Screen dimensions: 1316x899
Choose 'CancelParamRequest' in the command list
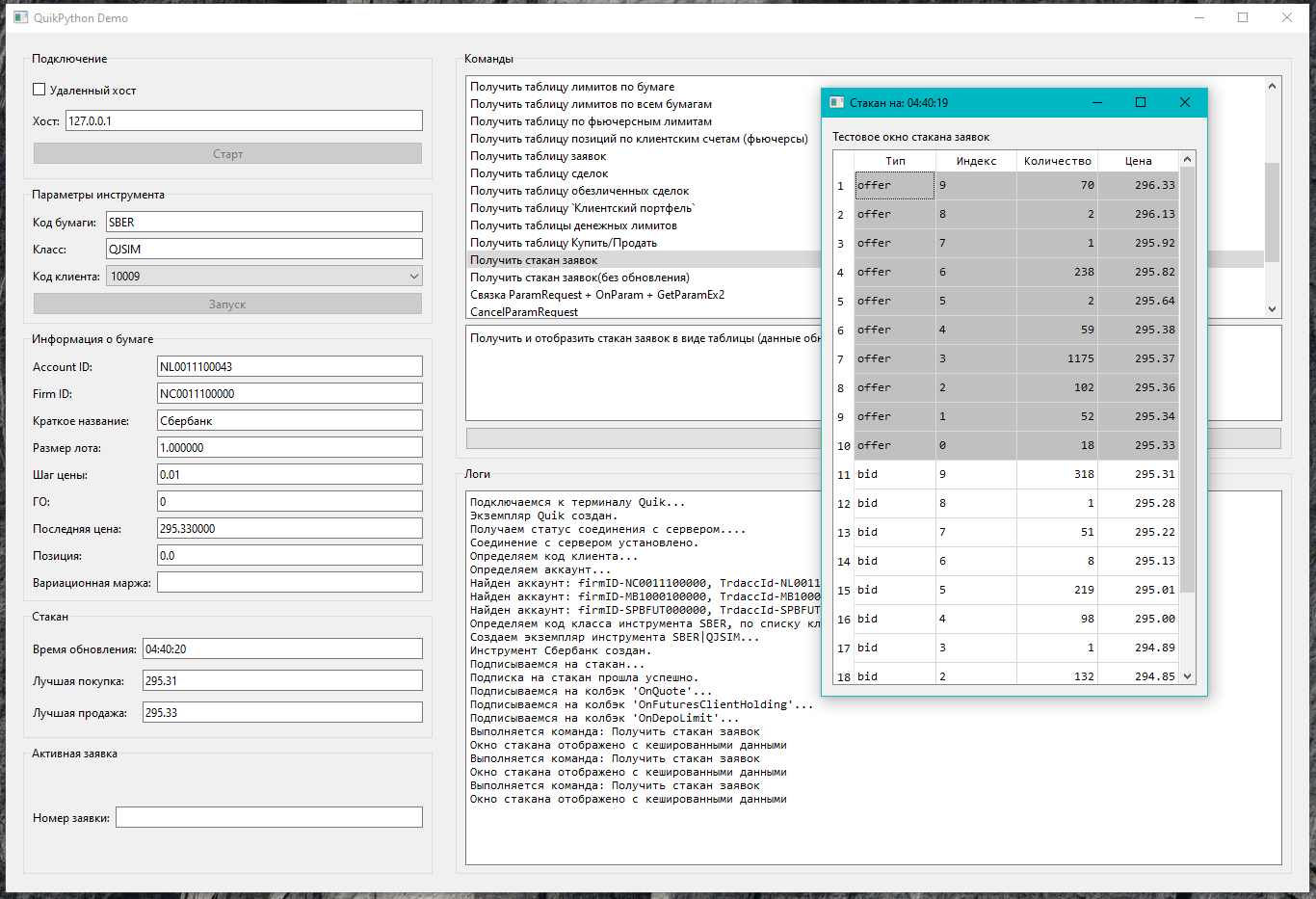click(x=524, y=312)
